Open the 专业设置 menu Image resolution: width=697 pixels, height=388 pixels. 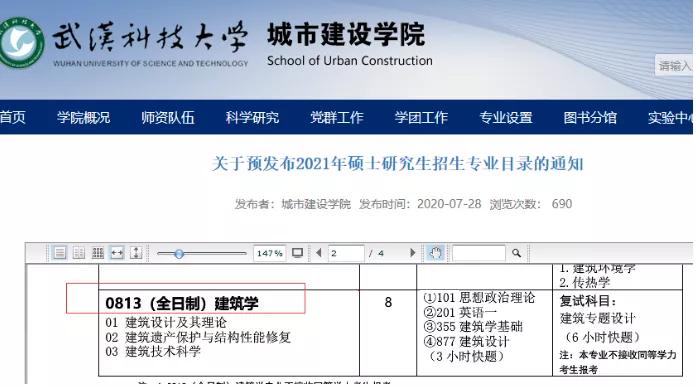(506, 117)
